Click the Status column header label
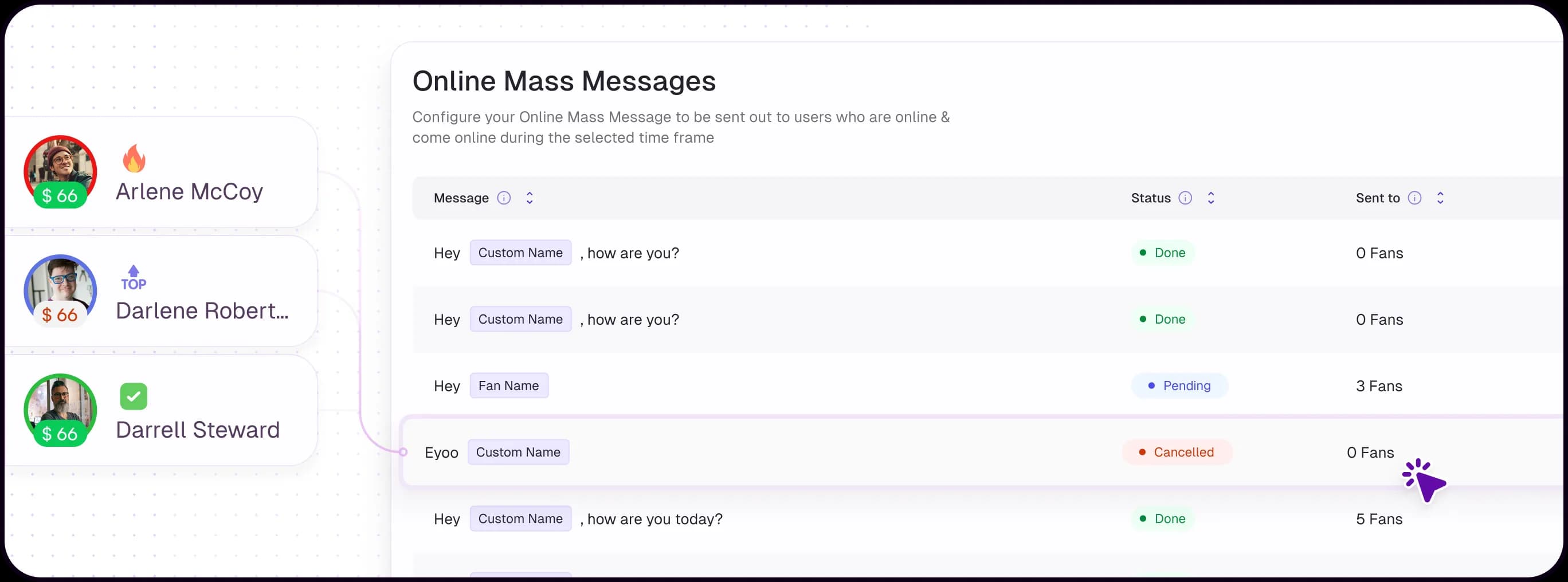1568x582 pixels. [x=1150, y=198]
